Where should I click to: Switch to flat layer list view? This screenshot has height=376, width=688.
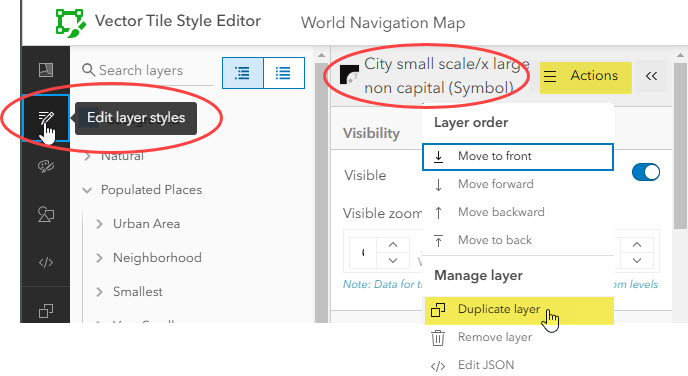(x=284, y=73)
